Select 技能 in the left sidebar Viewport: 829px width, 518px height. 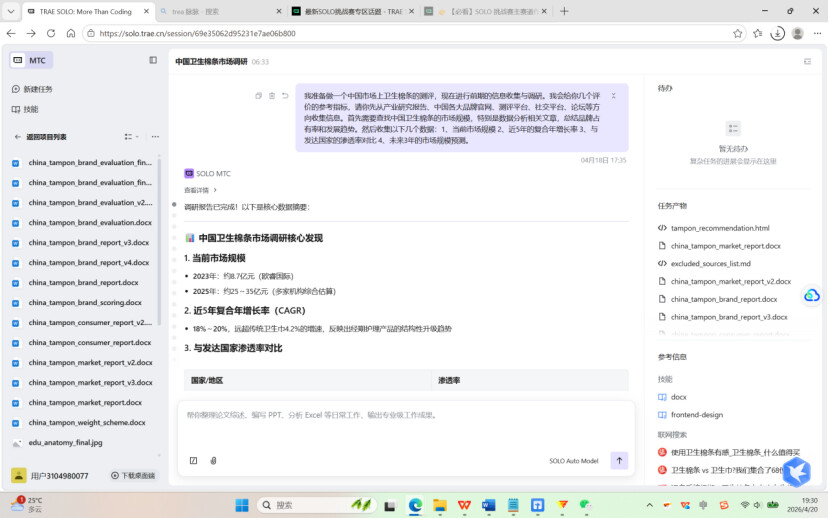coord(31,110)
